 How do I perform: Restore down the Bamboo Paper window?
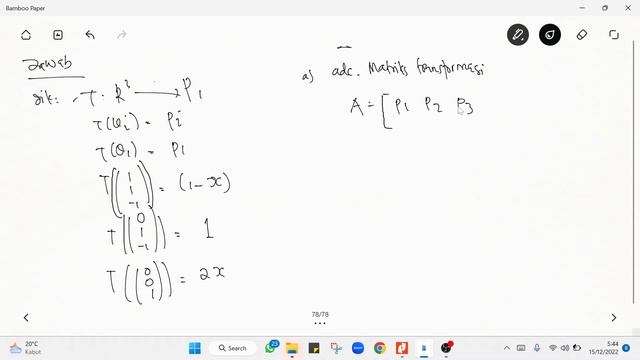[x=605, y=8]
